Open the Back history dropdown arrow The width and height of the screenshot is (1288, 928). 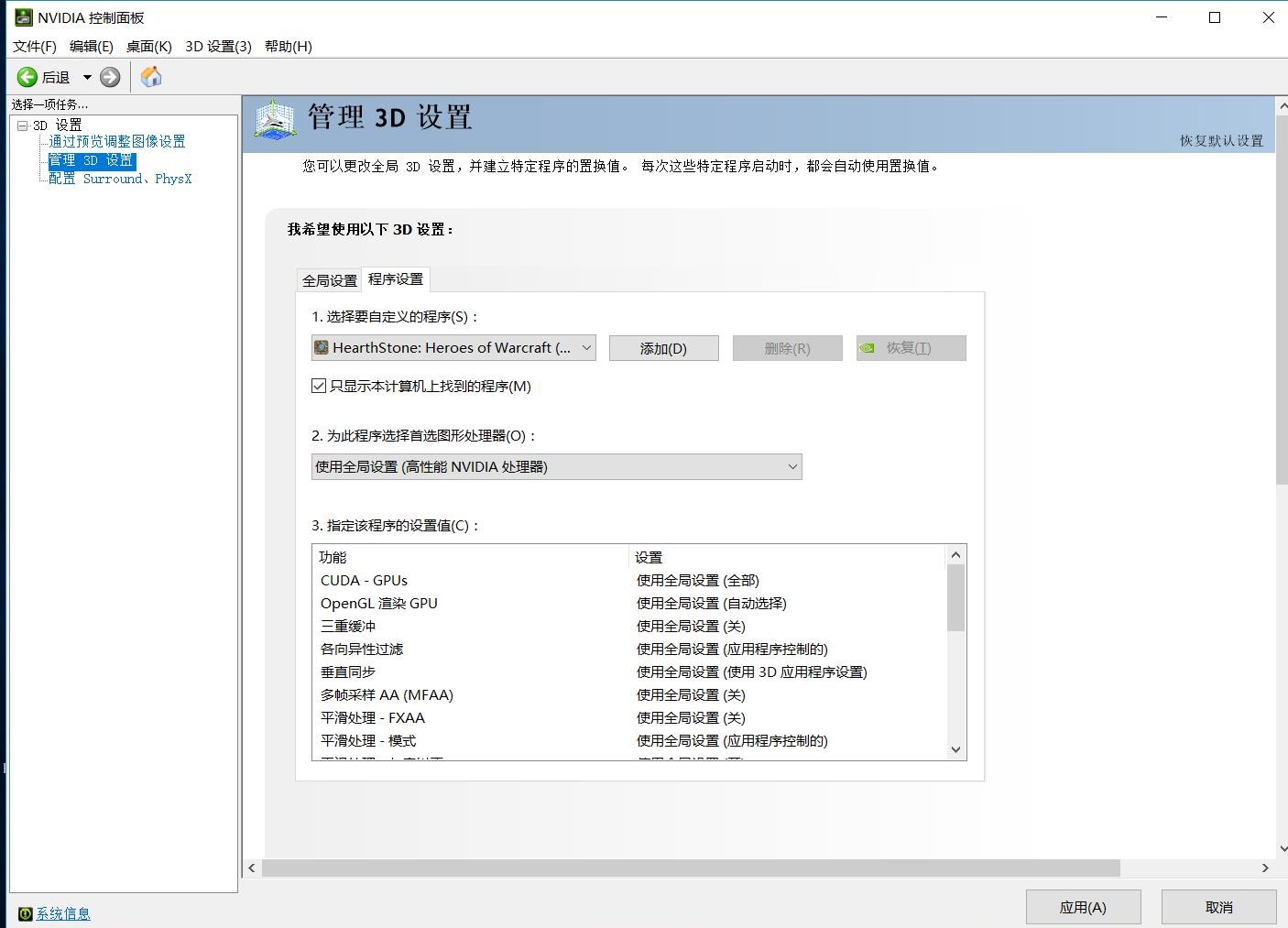[87, 77]
